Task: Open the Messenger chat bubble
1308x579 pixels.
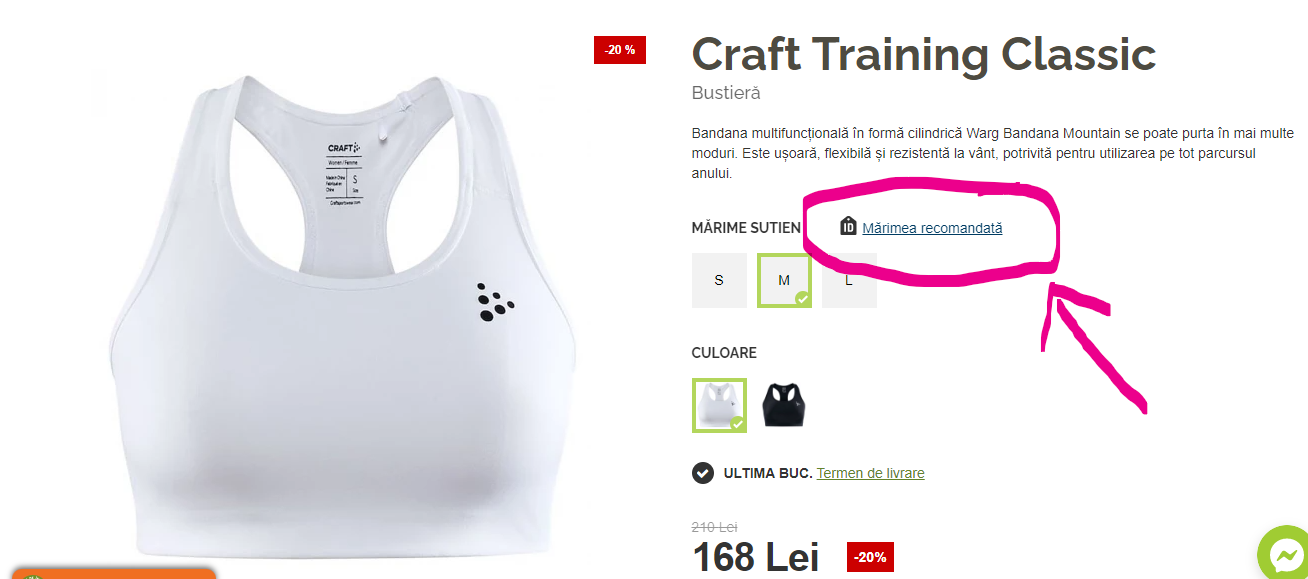Action: pos(1283,553)
